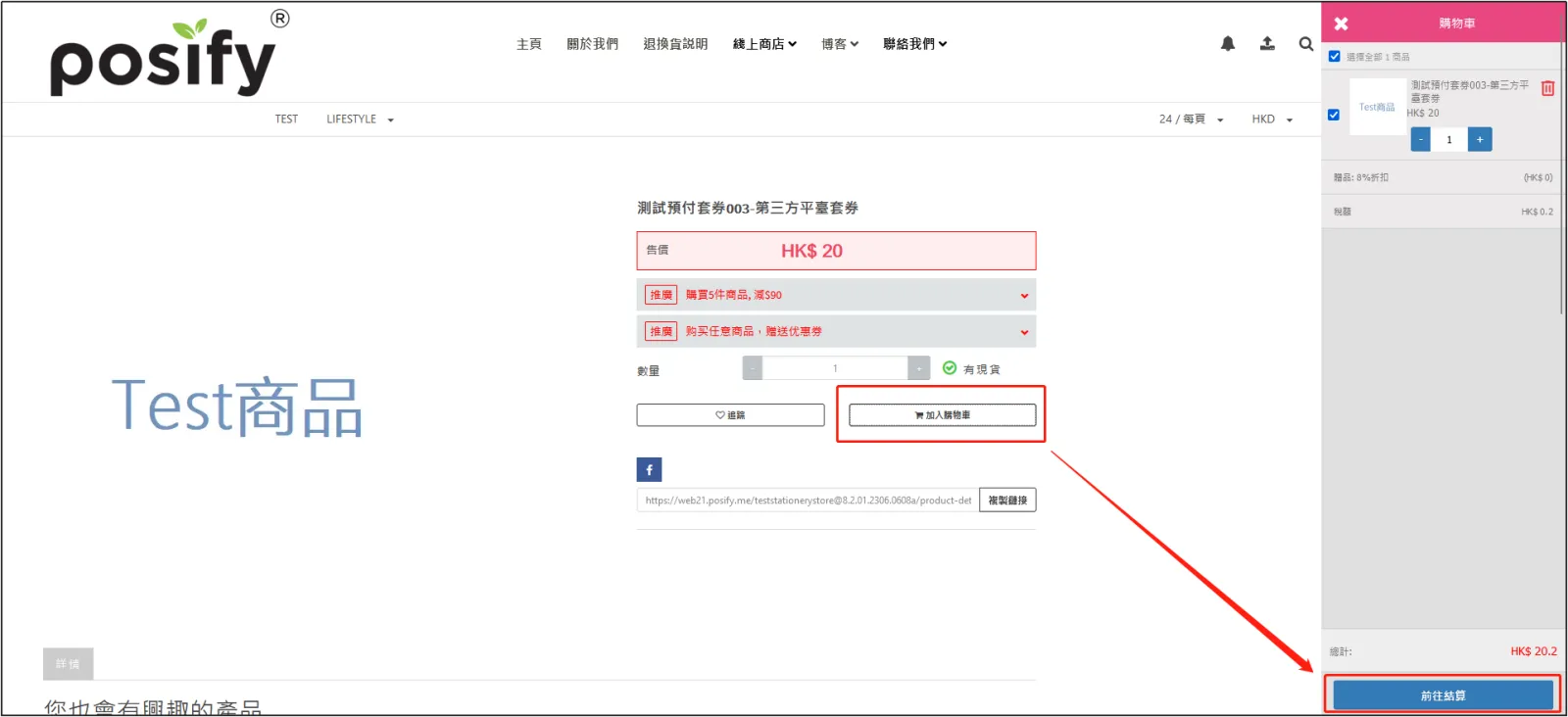Close the shopping cart panel
This screenshot has height=717, width=1568.
pyautogui.click(x=1341, y=24)
